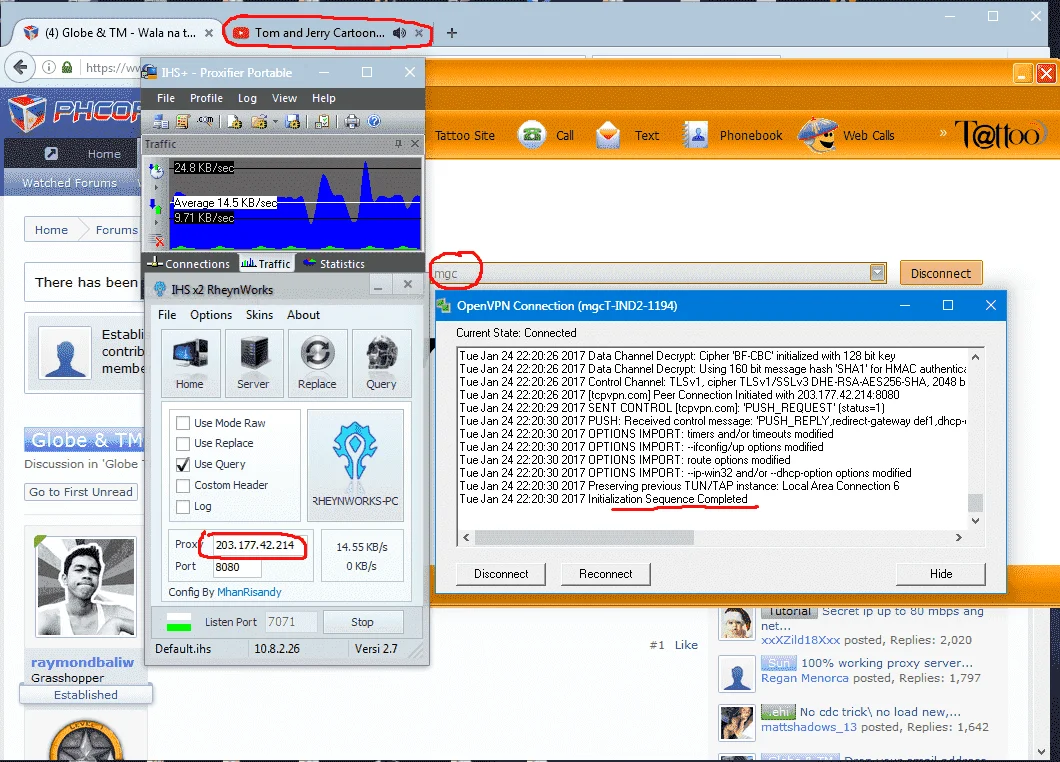Switch to Connections tab in Proxifier
The height and width of the screenshot is (762, 1060).
point(190,264)
